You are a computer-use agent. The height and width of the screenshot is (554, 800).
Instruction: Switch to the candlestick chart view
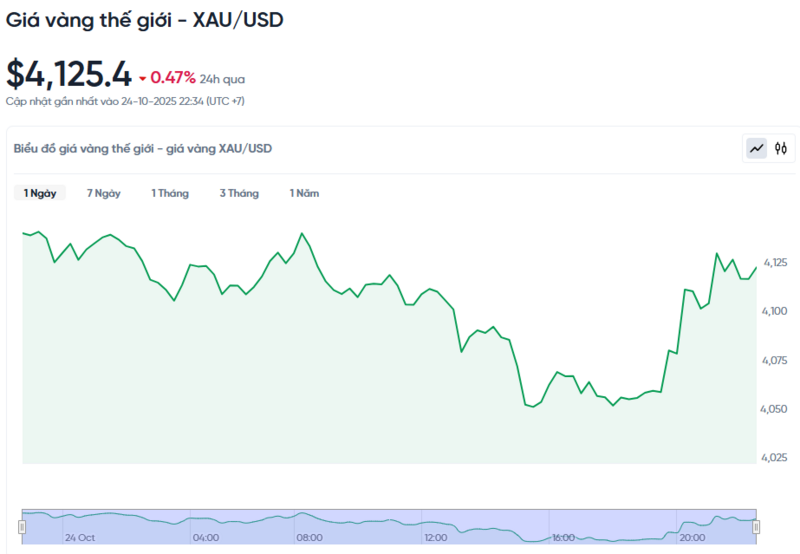coord(782,149)
